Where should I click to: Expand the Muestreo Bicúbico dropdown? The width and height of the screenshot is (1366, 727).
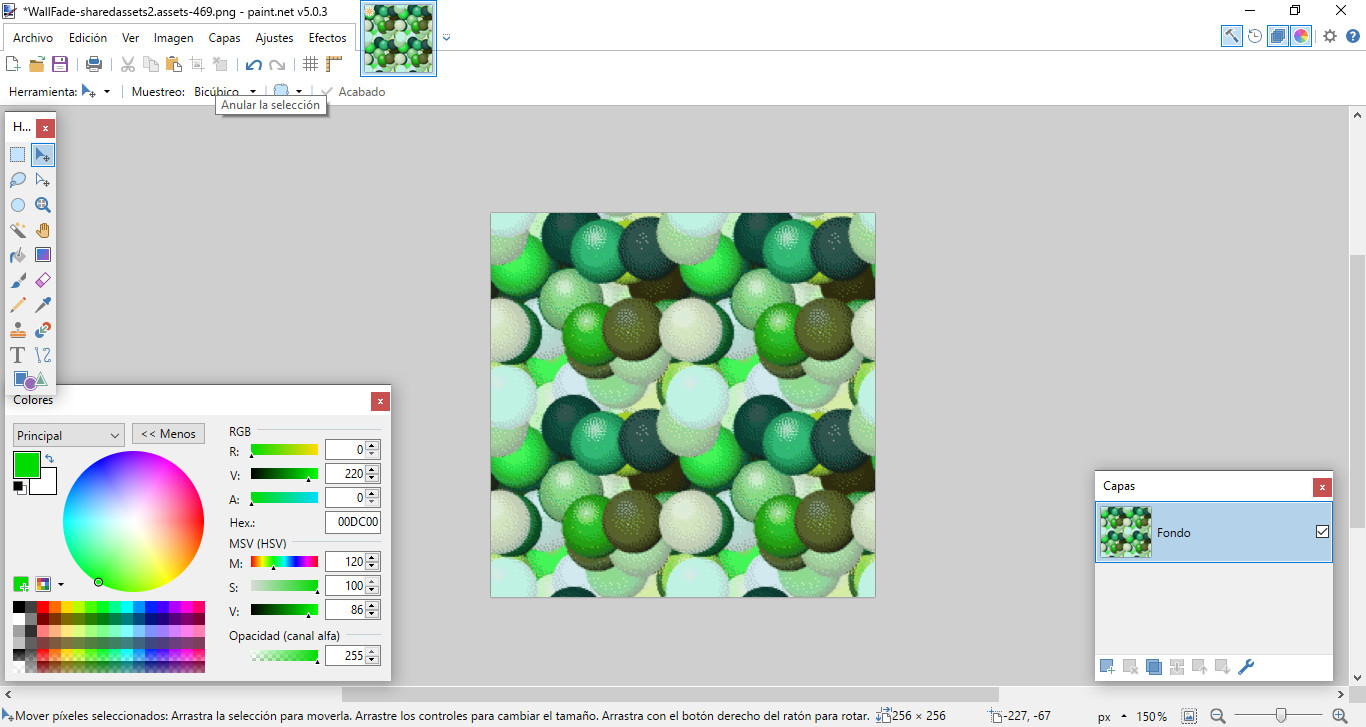click(x=253, y=92)
